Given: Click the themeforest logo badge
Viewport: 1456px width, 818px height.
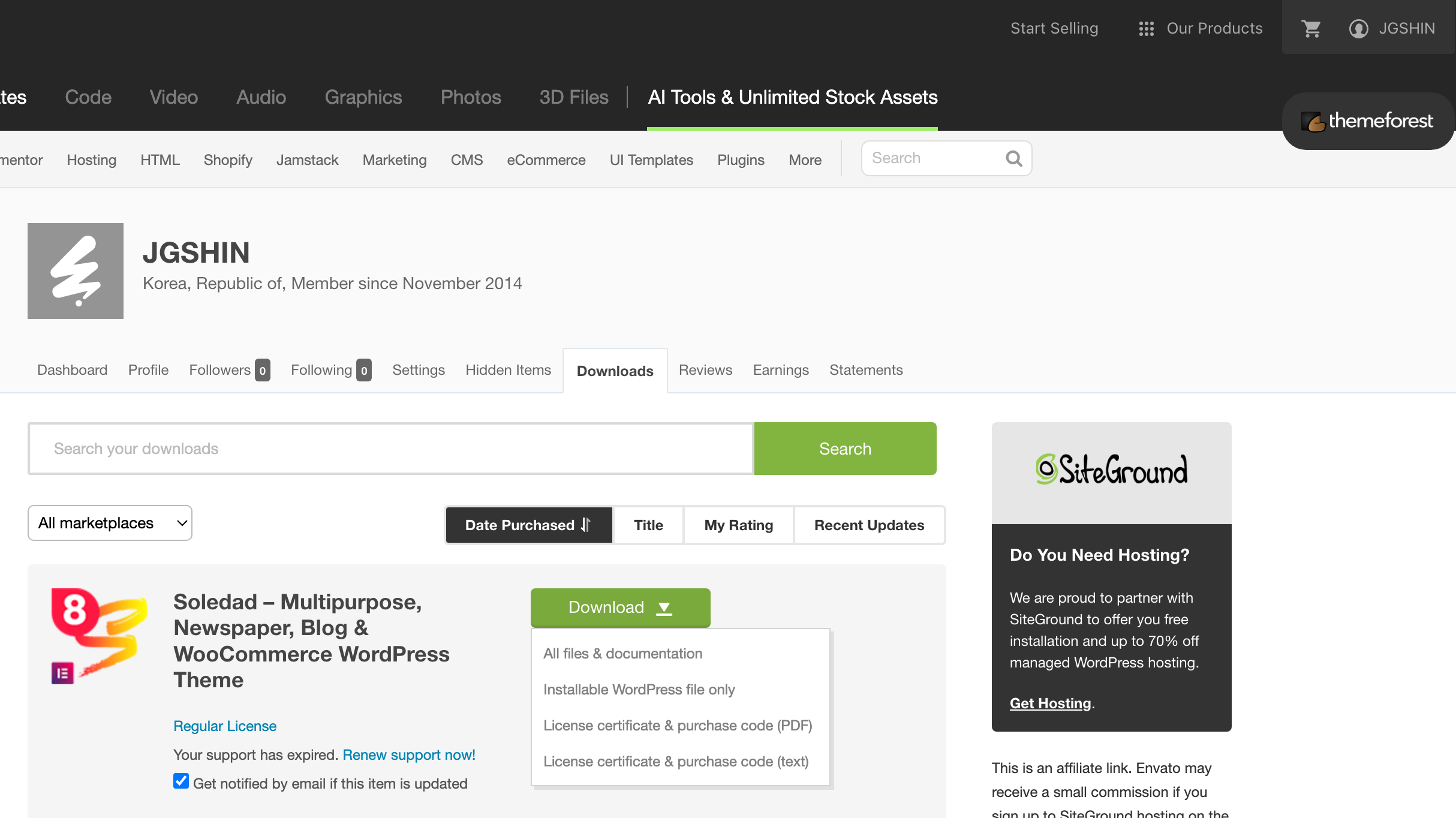Looking at the screenshot, I should tap(1368, 121).
